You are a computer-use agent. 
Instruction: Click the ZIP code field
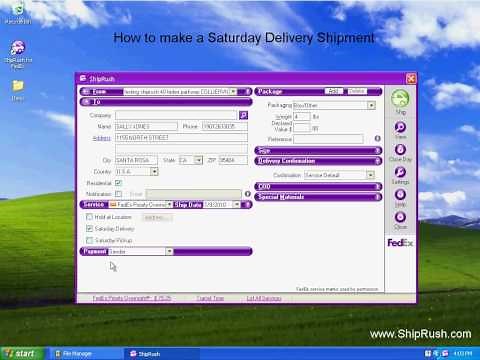(233, 160)
